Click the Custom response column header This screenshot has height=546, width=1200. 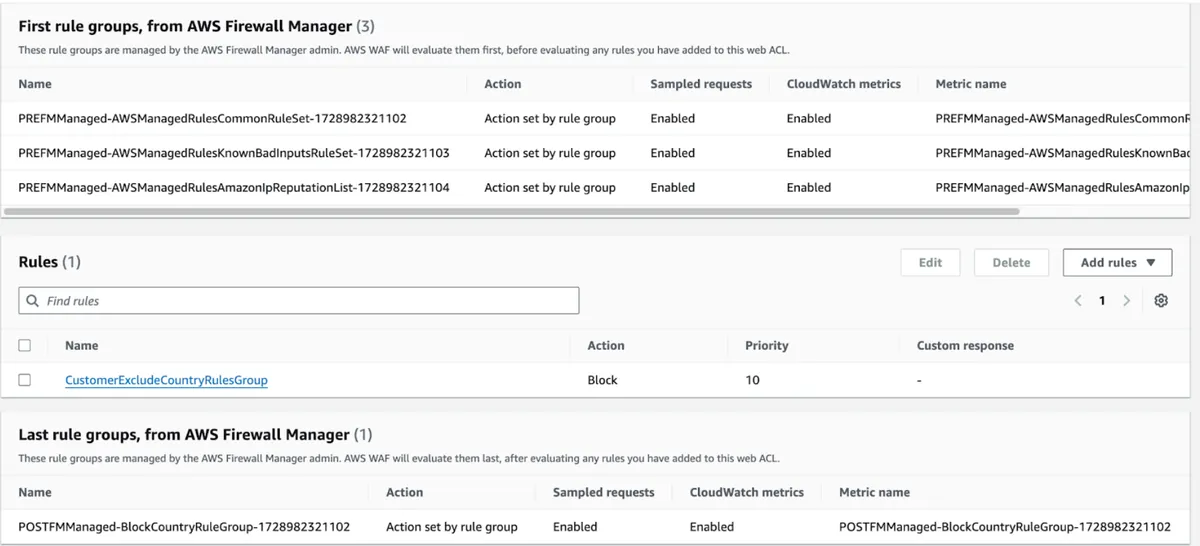click(x=965, y=346)
